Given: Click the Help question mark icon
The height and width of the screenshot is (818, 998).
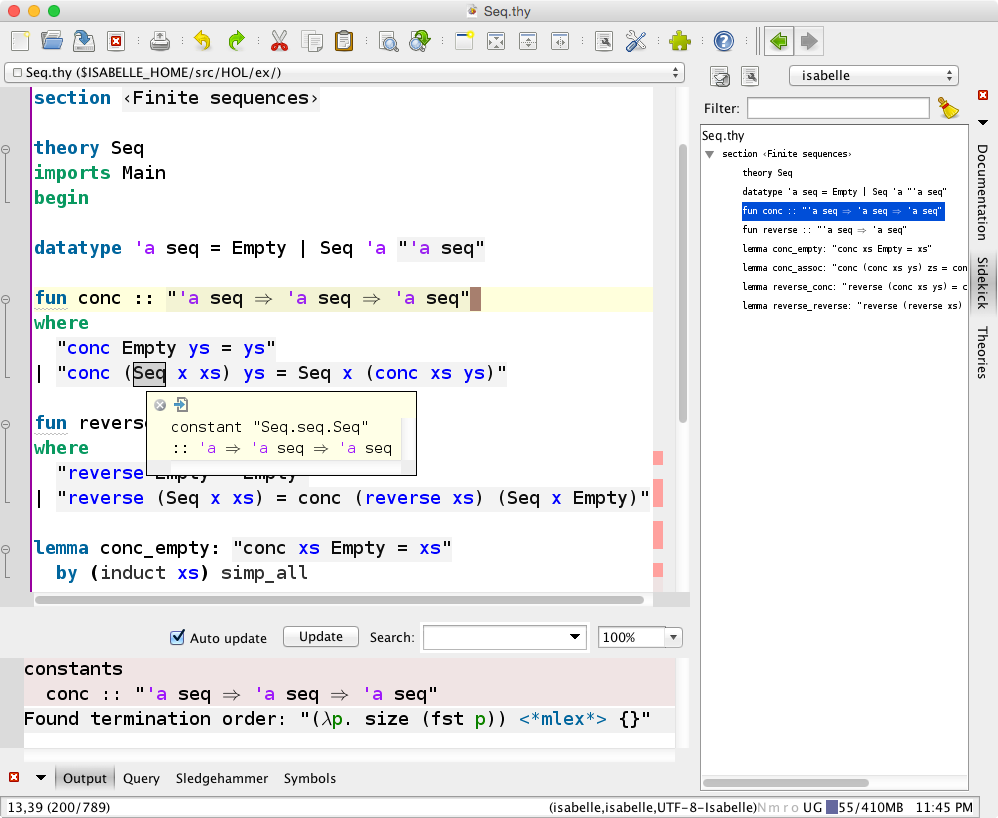Looking at the screenshot, I should coord(724,41).
